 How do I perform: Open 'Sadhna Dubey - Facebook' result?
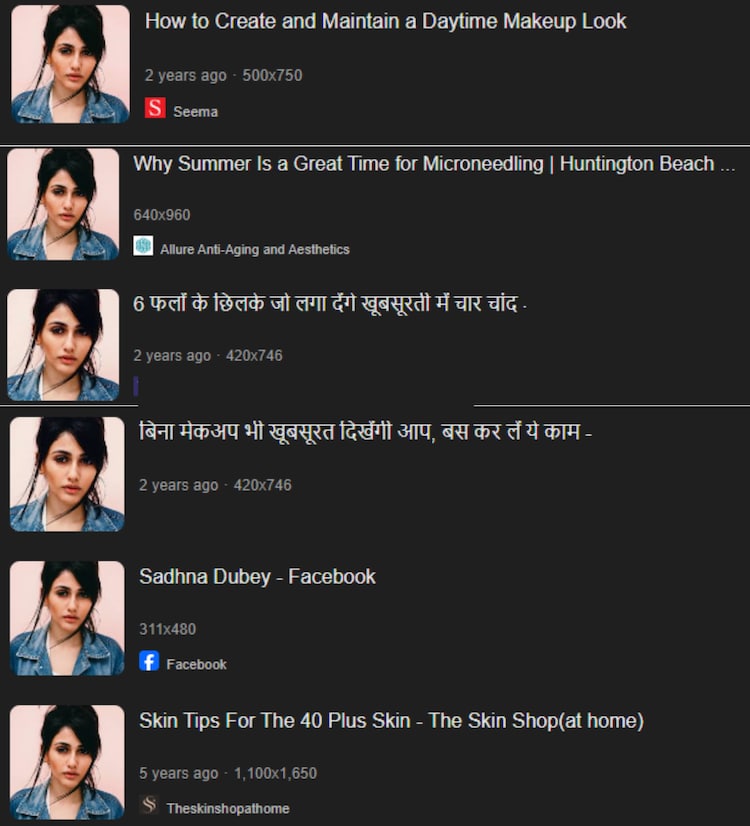pos(258,577)
